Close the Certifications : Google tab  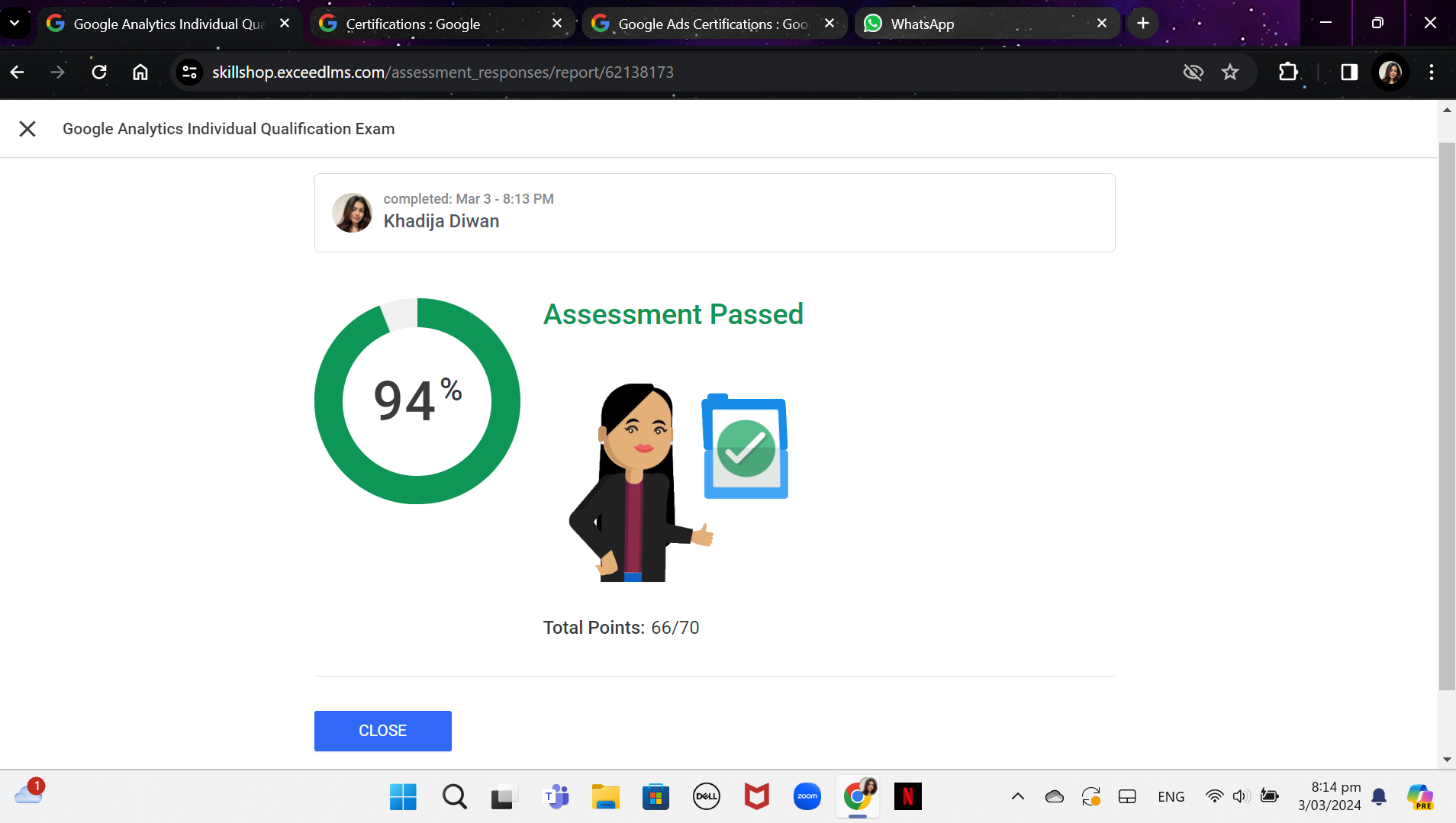tap(556, 24)
